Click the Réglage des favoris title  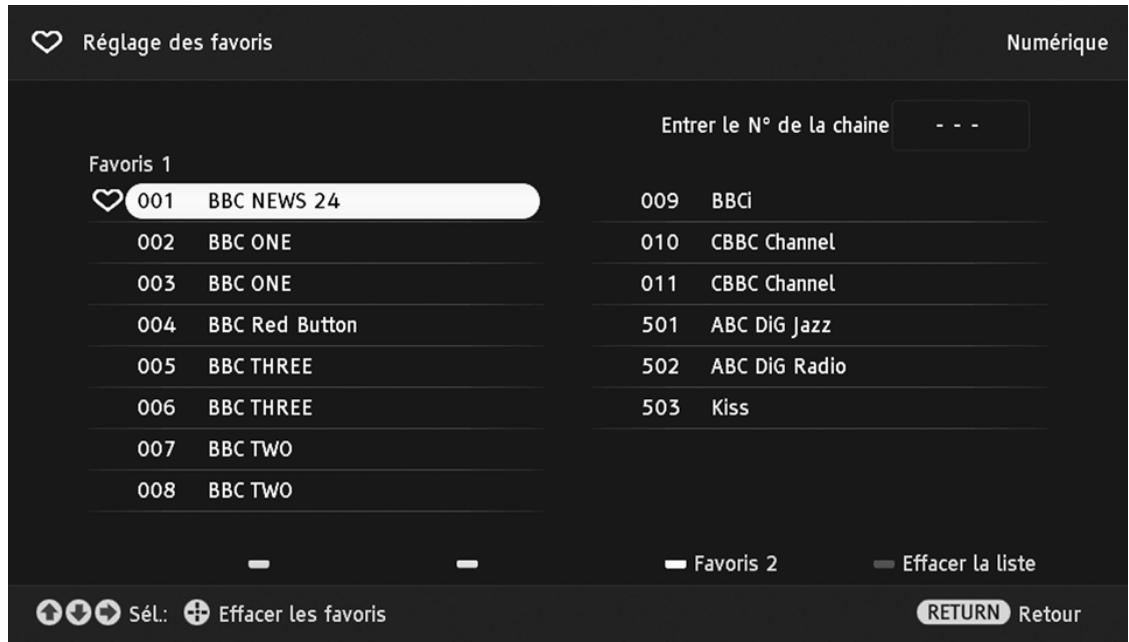coord(178,43)
